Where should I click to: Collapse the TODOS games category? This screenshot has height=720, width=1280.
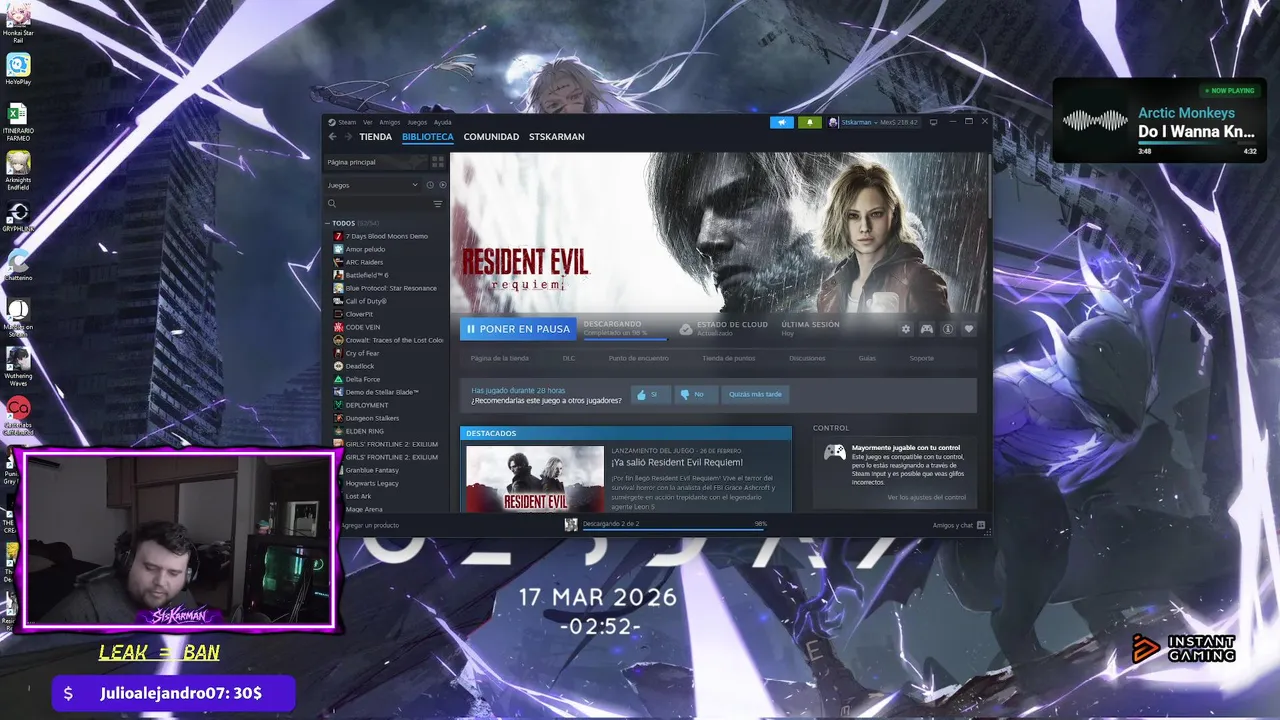(327, 223)
